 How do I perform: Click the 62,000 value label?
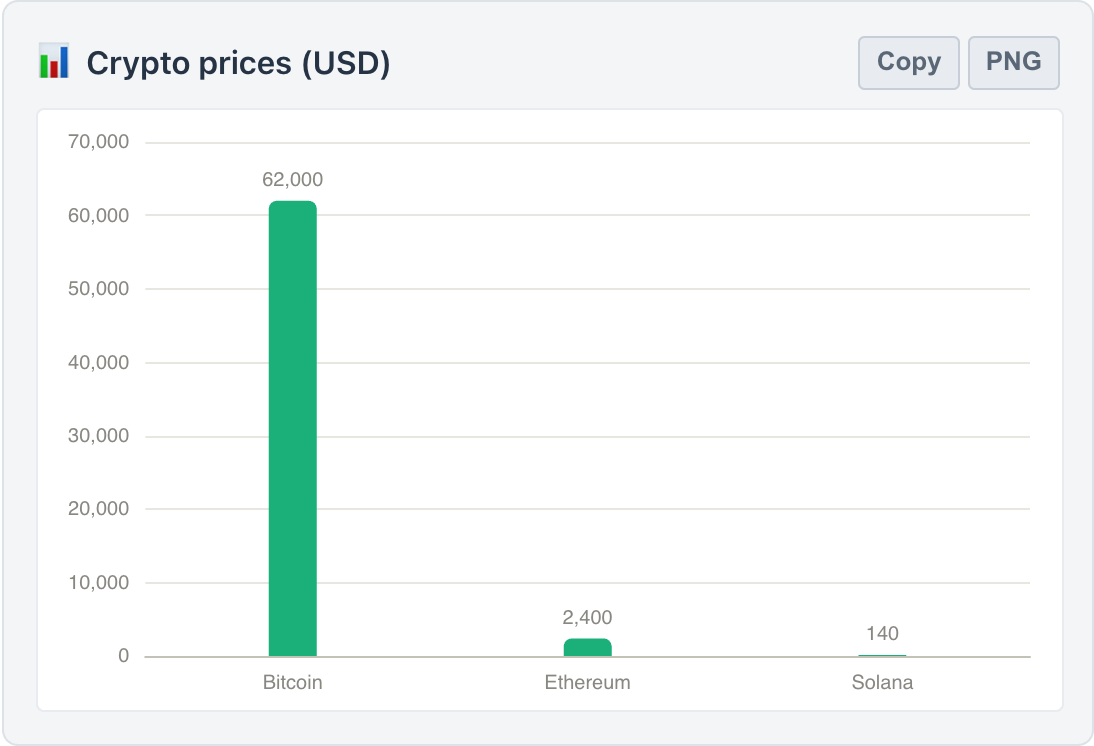pos(292,179)
